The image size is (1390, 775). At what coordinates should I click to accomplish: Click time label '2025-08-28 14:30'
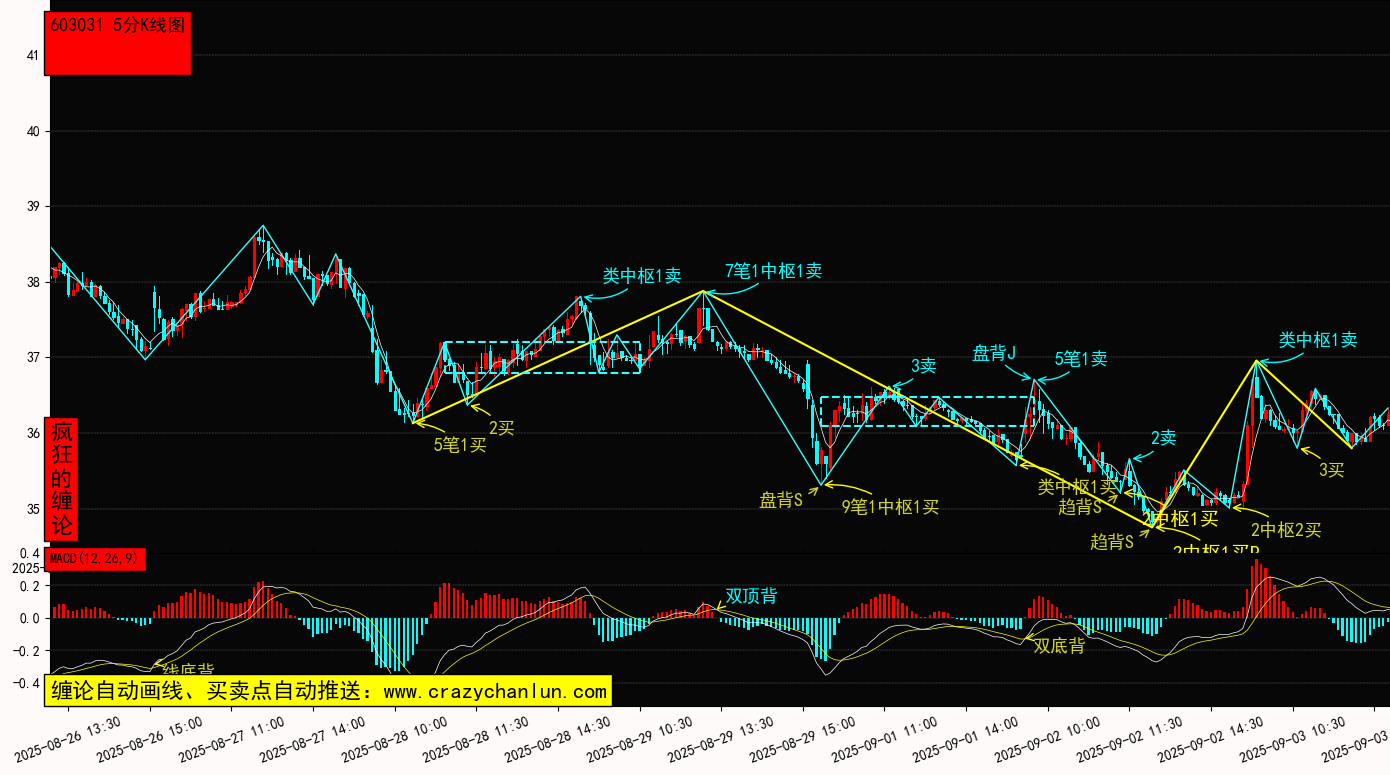(558, 737)
